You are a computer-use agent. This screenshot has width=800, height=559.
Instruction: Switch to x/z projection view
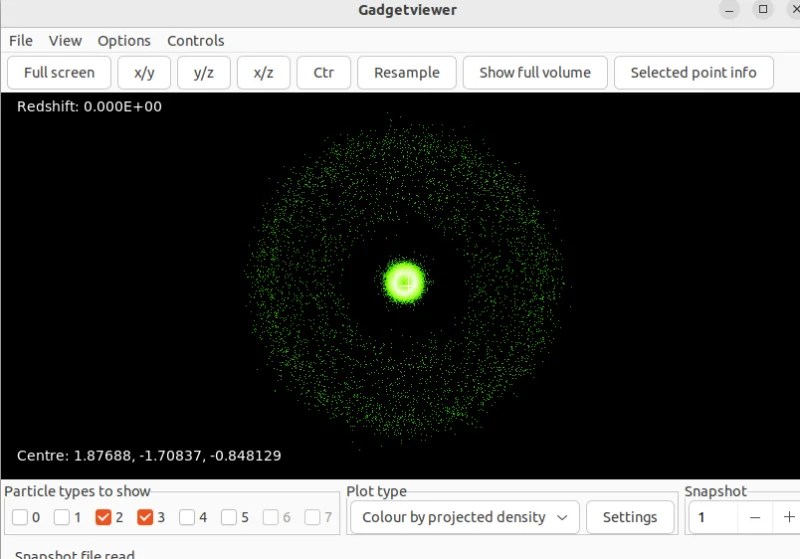263,72
